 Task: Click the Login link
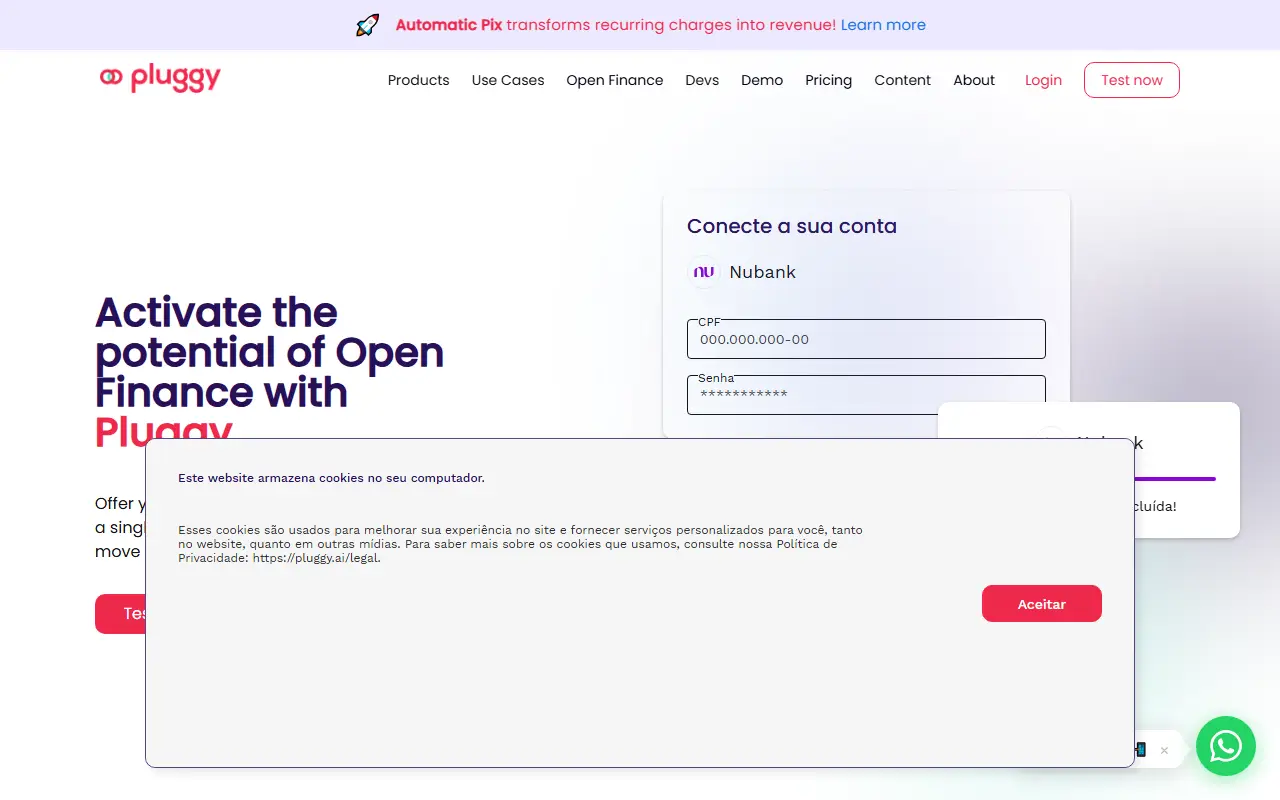1043,80
